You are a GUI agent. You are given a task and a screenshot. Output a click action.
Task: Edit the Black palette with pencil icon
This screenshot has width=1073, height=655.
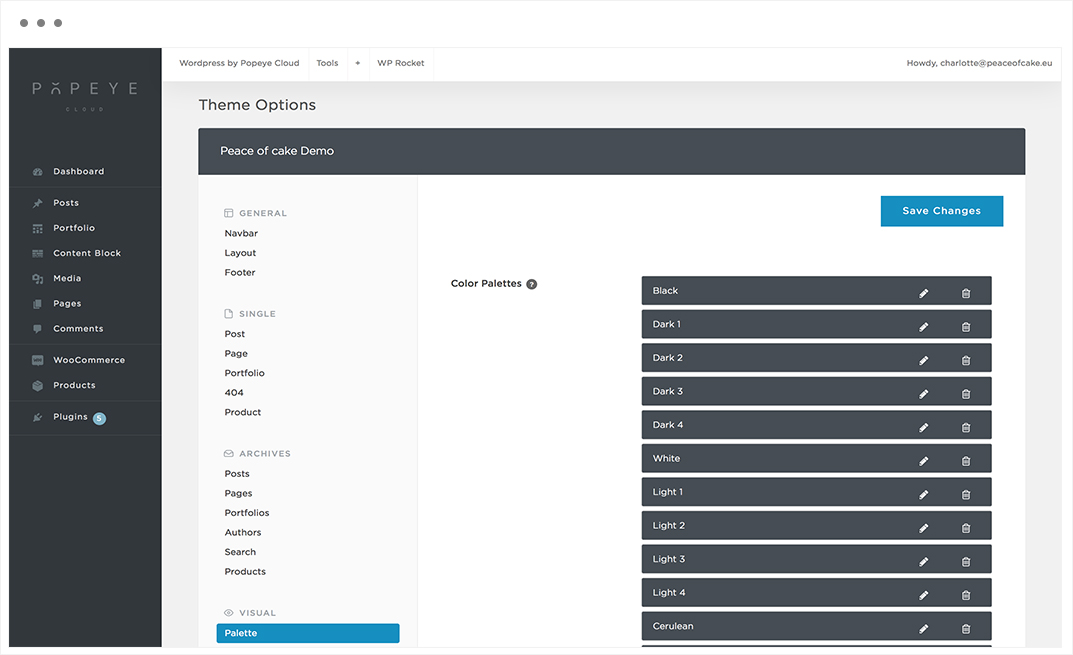[x=923, y=294]
